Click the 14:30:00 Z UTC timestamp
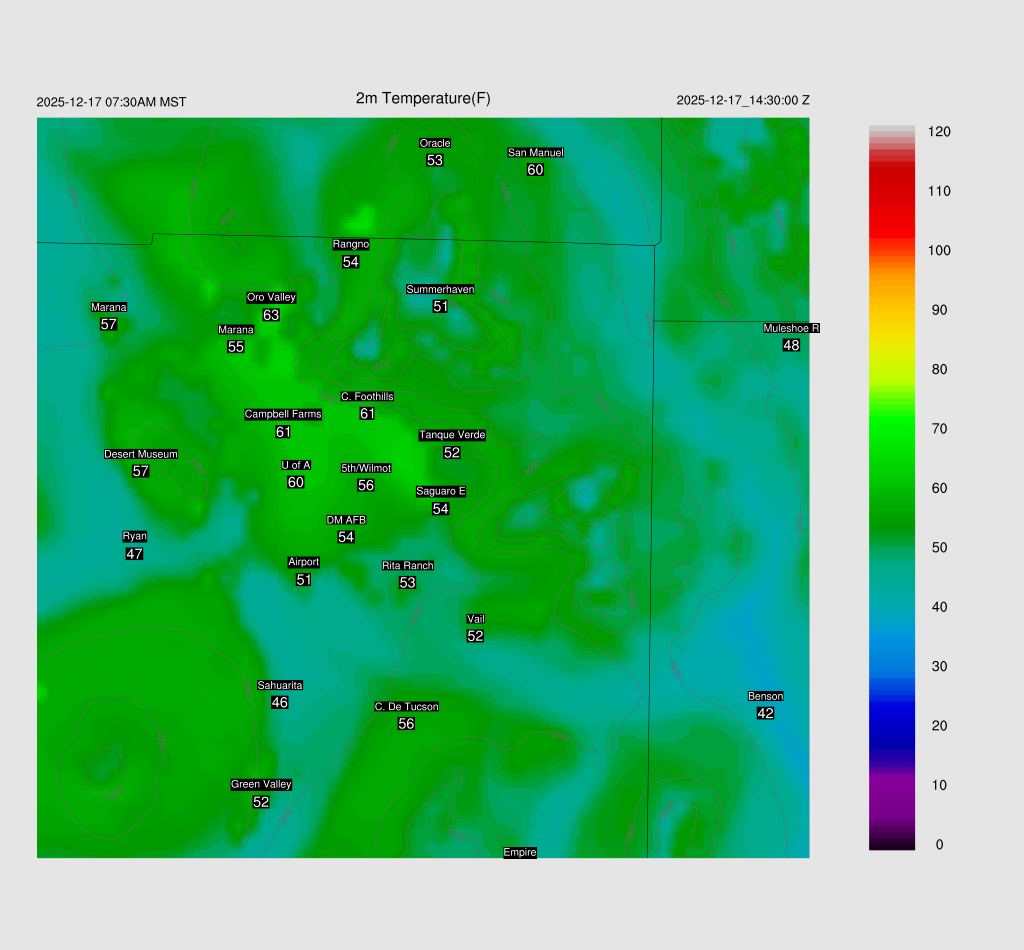This screenshot has width=1024, height=950. click(x=743, y=101)
